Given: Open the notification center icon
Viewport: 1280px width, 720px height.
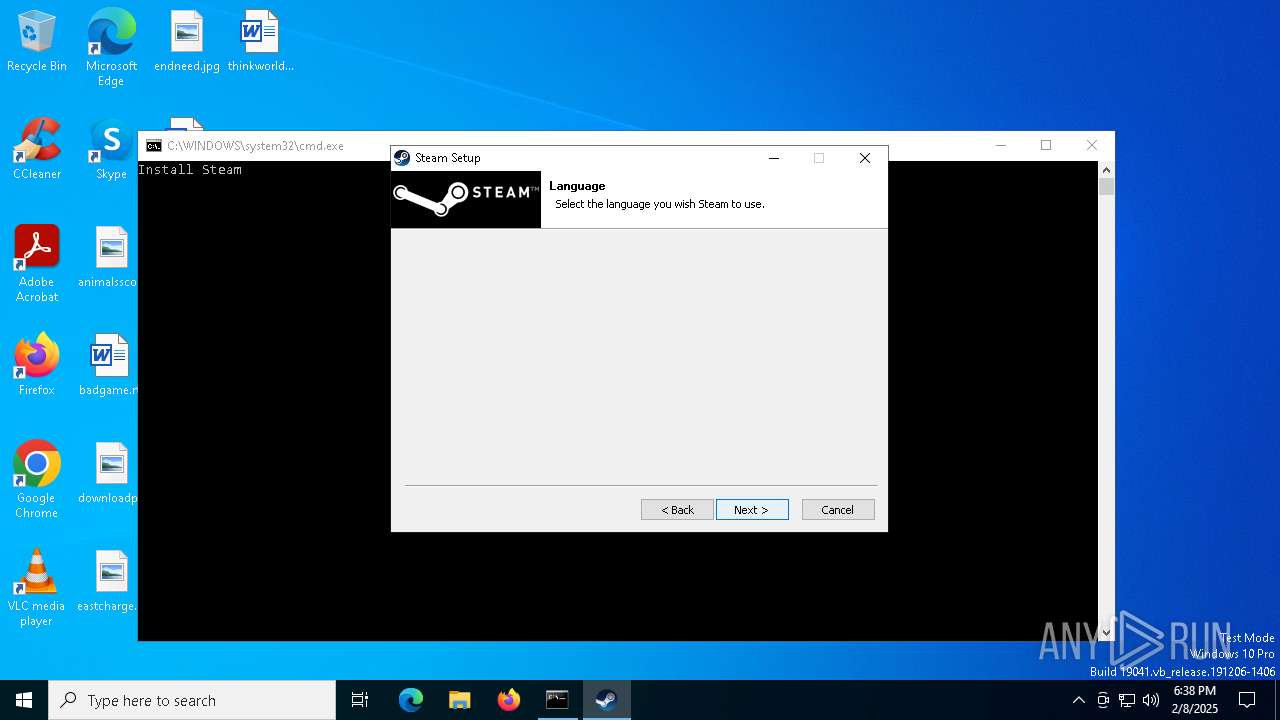Looking at the screenshot, I should click(1247, 700).
